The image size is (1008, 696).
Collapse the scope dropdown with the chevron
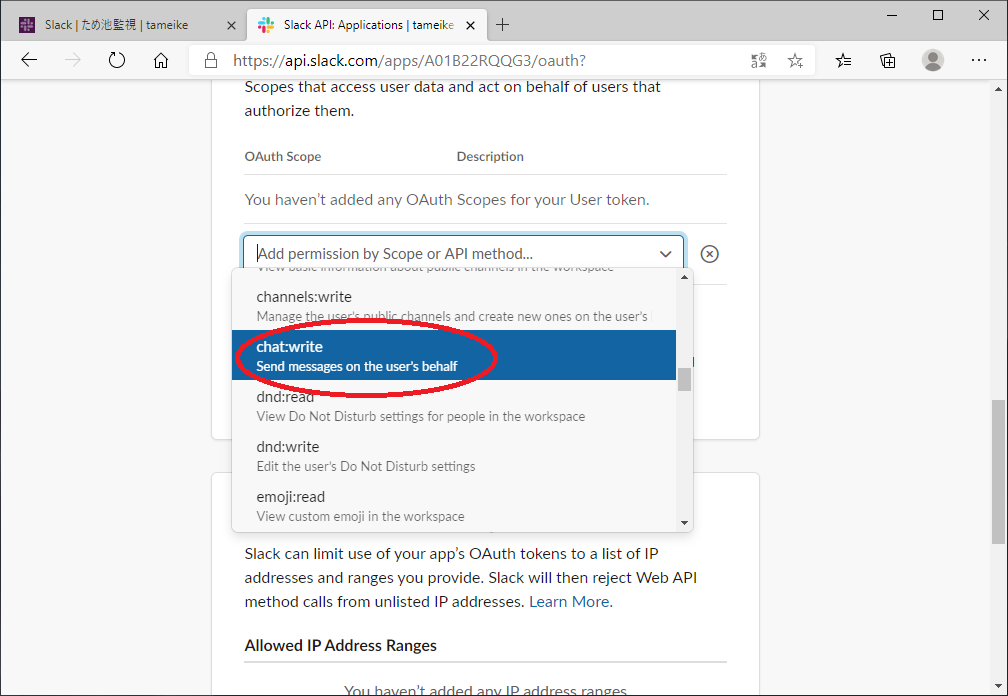pos(665,254)
